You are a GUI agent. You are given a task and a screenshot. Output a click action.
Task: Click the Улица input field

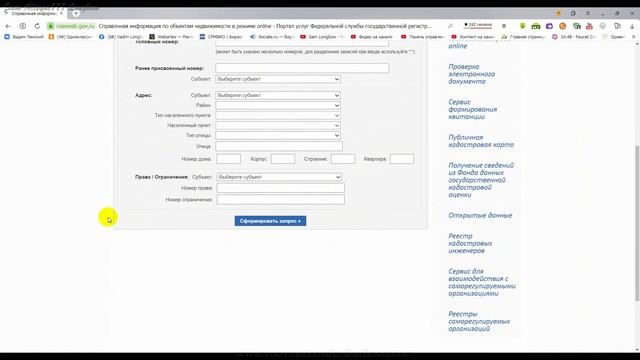pos(279,146)
